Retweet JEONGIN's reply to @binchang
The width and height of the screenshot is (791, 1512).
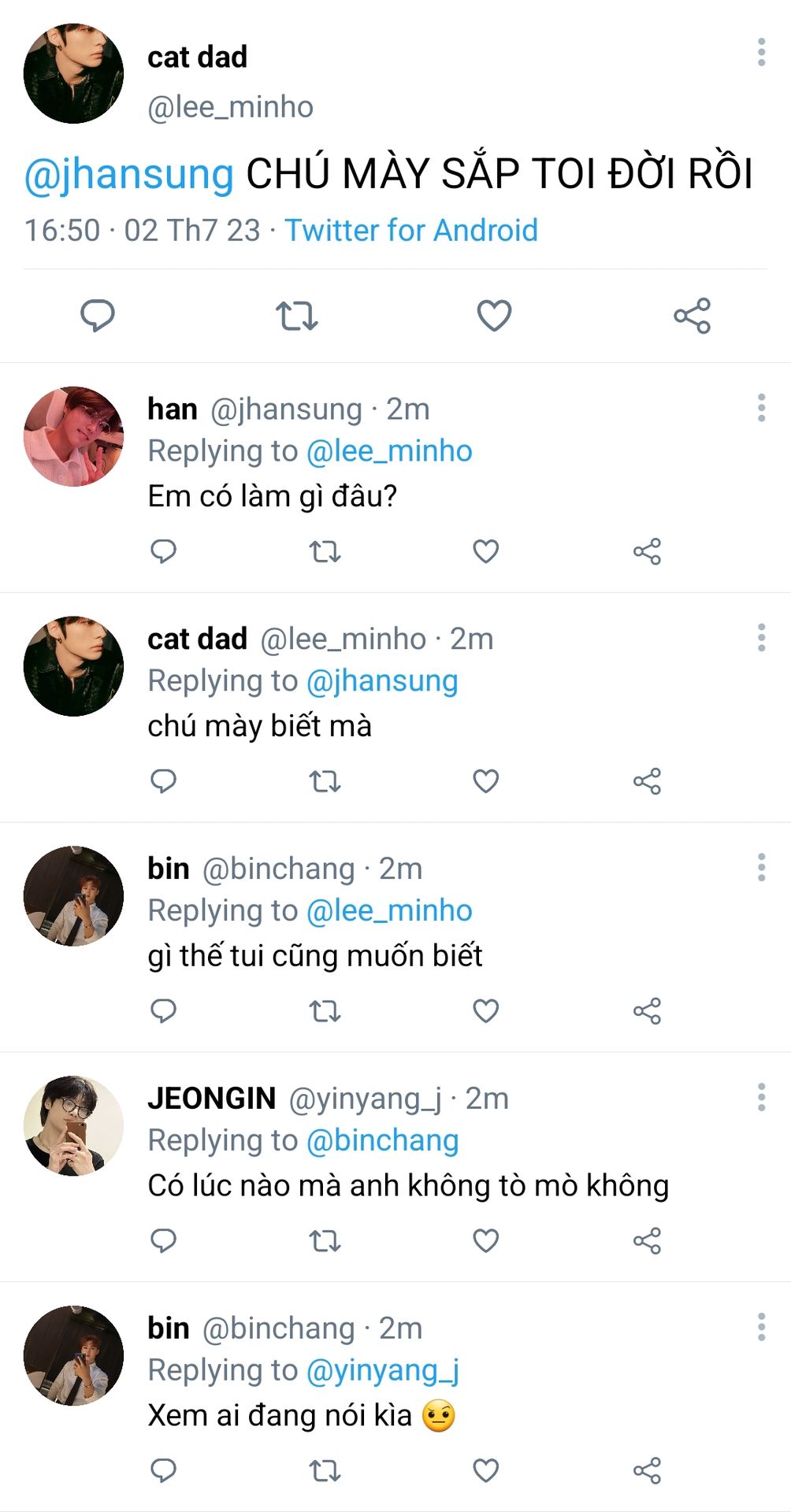pyautogui.click(x=325, y=1241)
